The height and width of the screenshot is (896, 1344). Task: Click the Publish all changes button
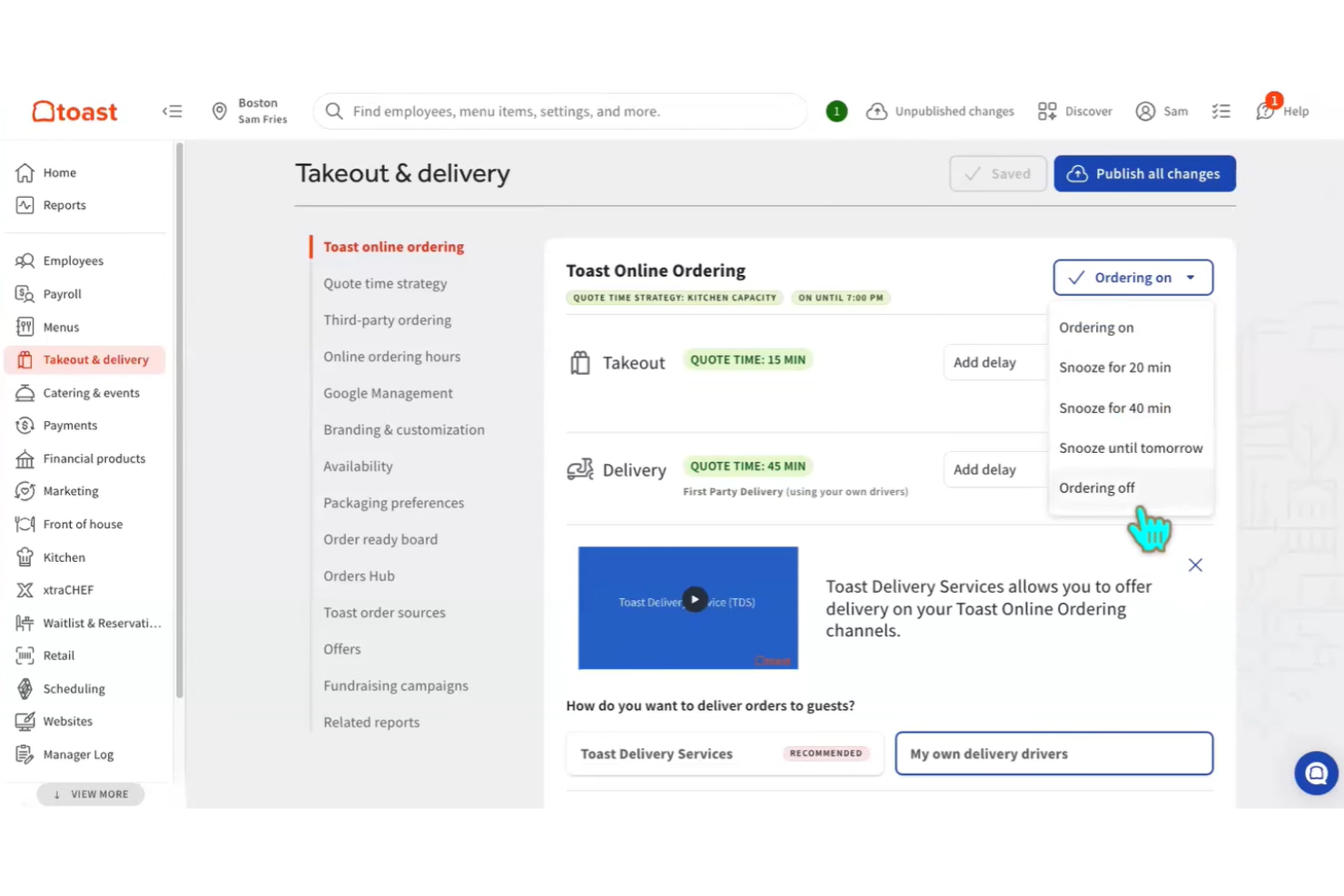click(1144, 173)
